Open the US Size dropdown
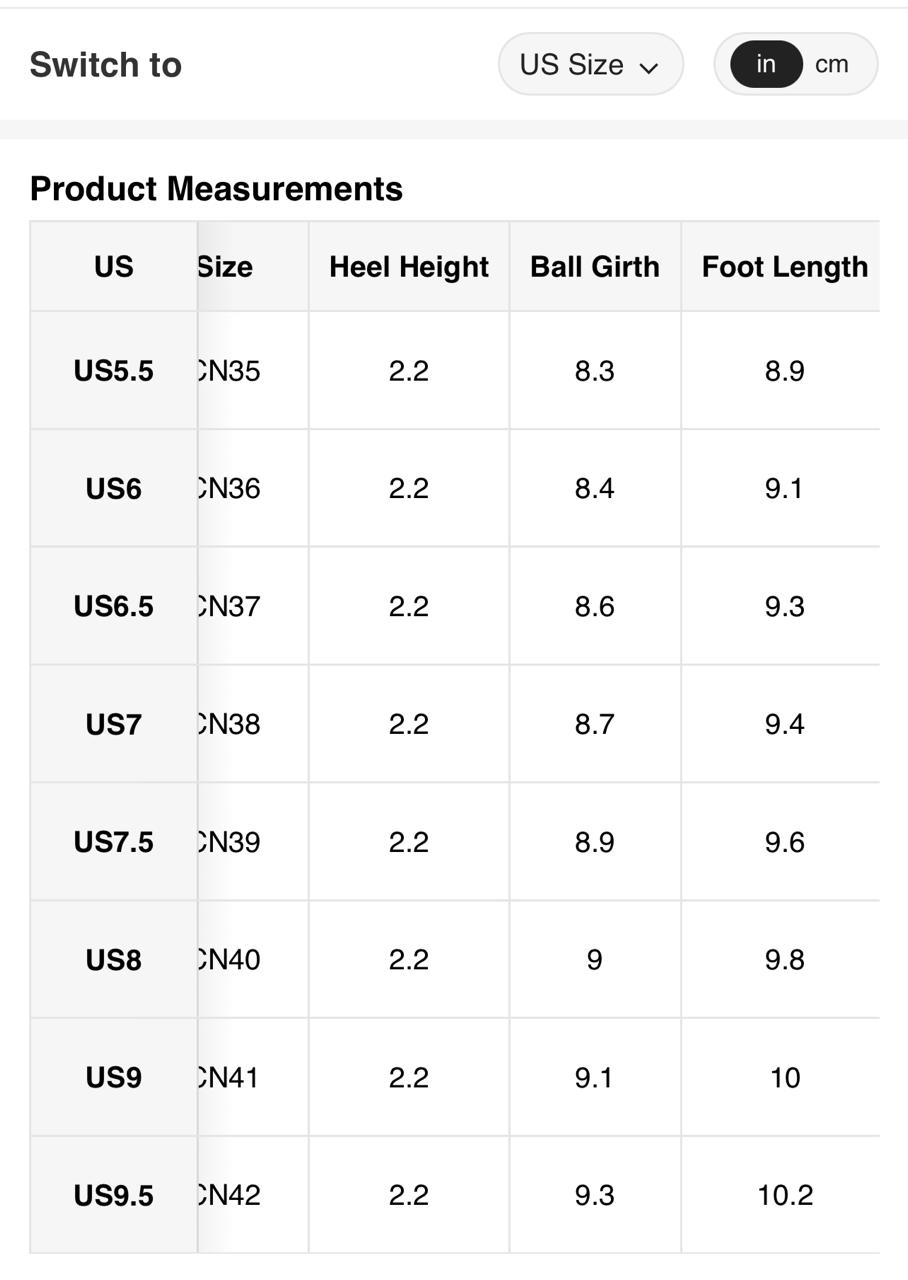 [x=589, y=65]
